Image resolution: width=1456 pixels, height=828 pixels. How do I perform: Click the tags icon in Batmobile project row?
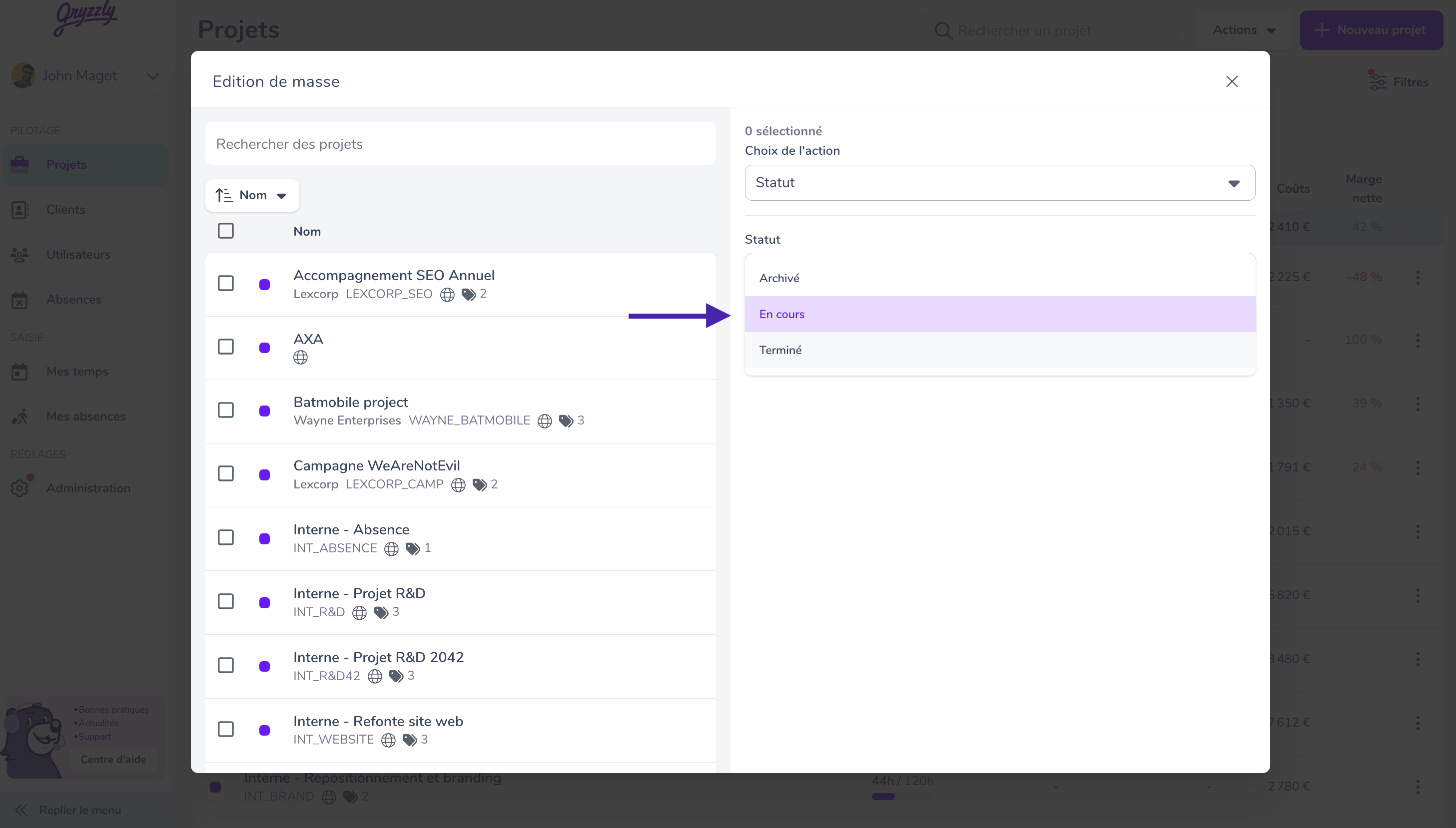tap(566, 421)
